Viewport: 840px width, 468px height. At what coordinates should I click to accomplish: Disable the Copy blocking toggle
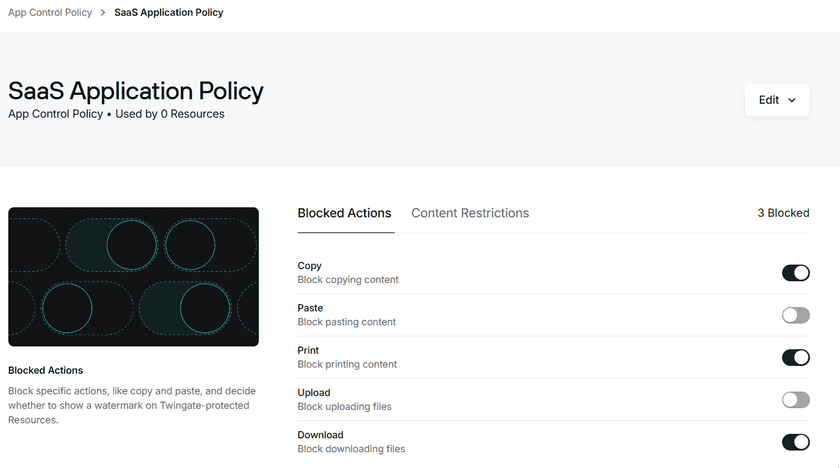click(x=795, y=273)
